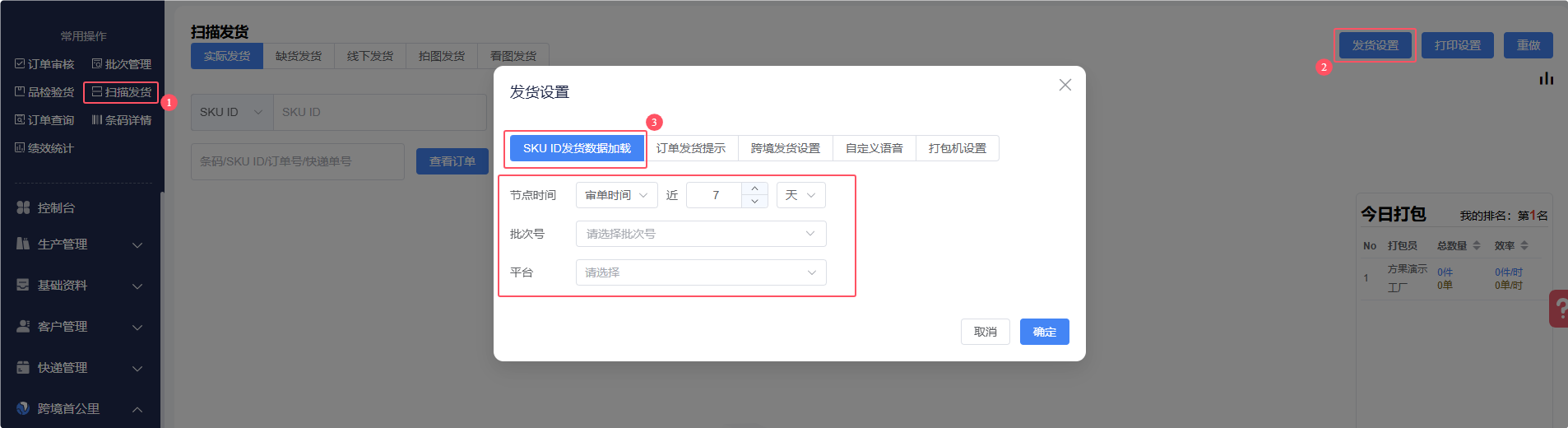Viewport: 1568px width, 428px height.
Task: Increase the days value with up arrow
Action: pyautogui.click(x=755, y=188)
